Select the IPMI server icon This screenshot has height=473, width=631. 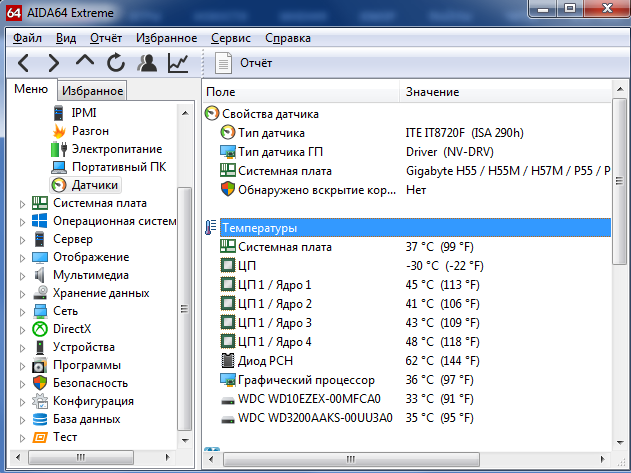(x=58, y=113)
